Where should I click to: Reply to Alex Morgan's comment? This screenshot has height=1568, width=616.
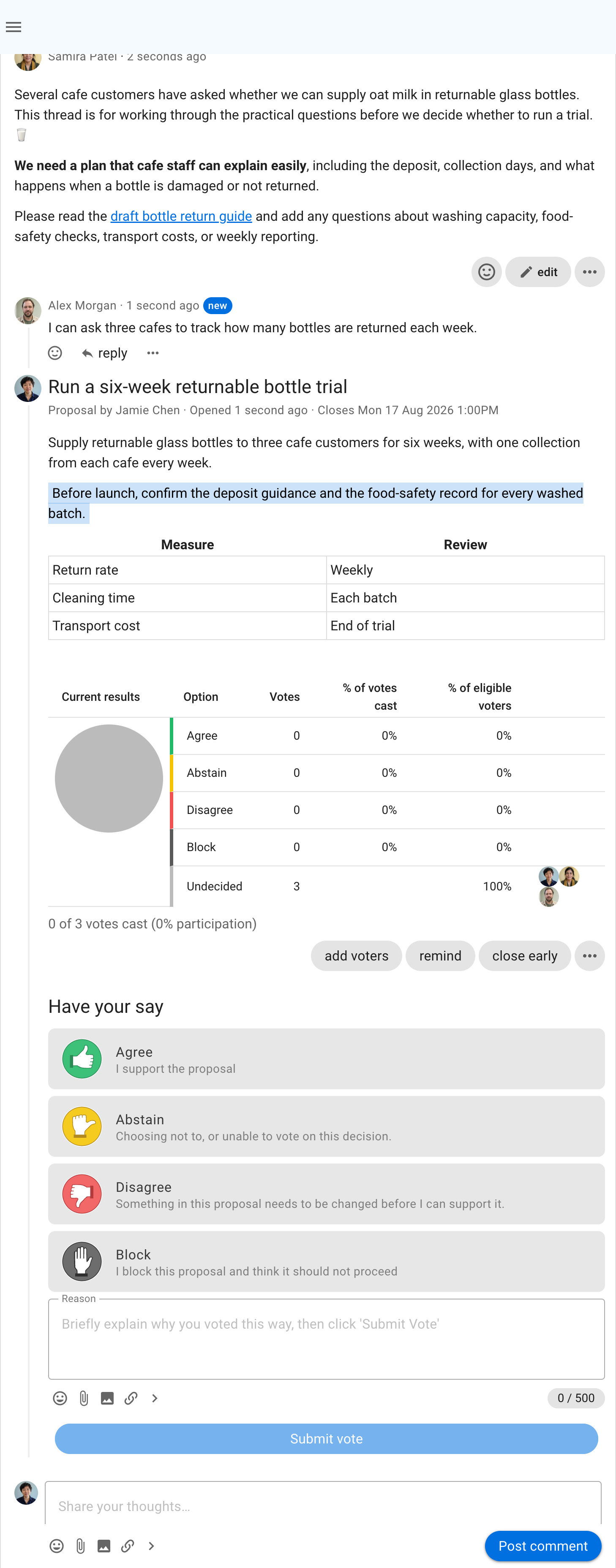(105, 353)
